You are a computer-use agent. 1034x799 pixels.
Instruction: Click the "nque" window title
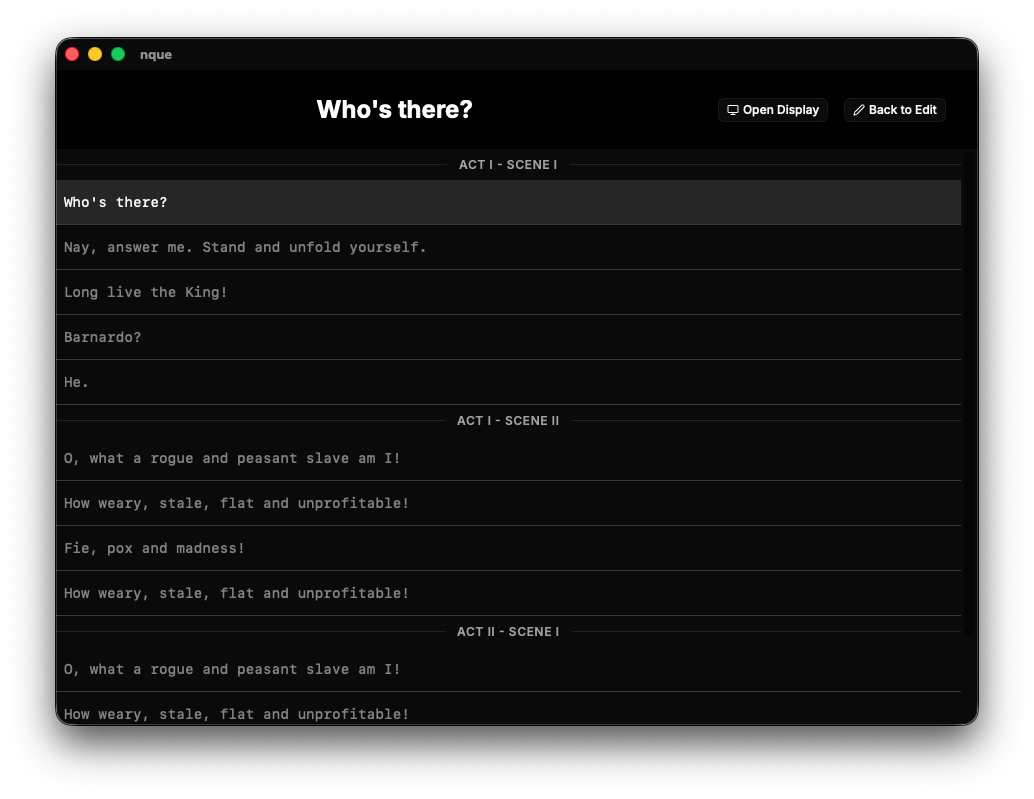coord(156,55)
